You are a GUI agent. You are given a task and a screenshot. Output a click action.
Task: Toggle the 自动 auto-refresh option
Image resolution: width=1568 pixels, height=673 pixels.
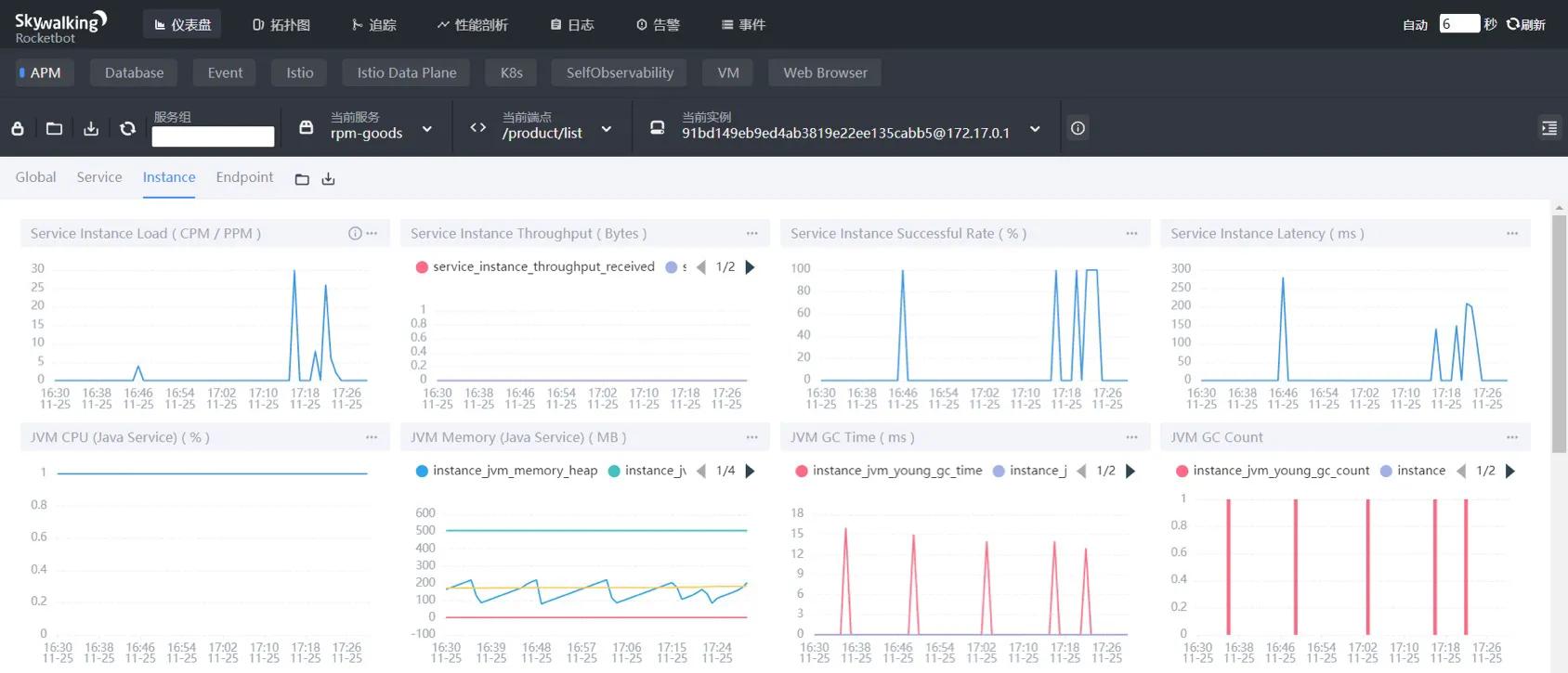point(1415,25)
